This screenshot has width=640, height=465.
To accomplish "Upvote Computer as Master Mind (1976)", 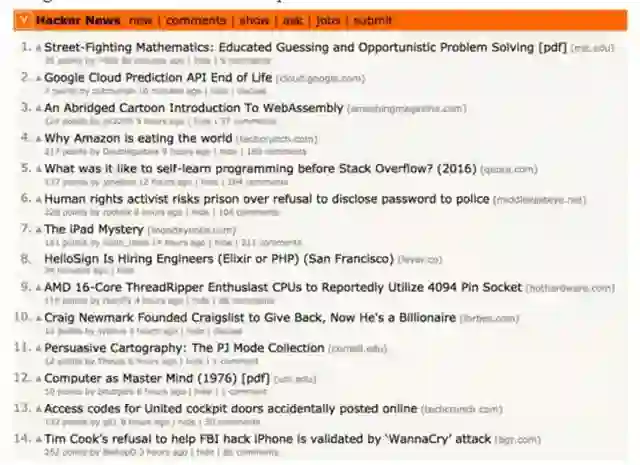I will pos(38,379).
